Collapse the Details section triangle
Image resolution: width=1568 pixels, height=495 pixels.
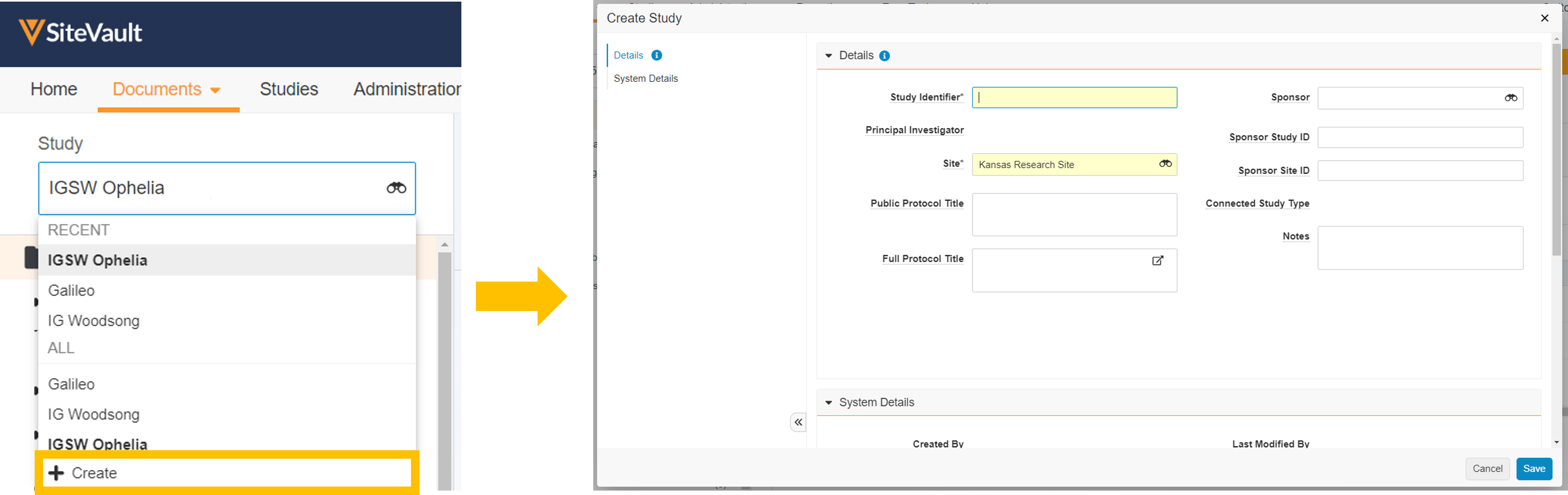[828, 56]
